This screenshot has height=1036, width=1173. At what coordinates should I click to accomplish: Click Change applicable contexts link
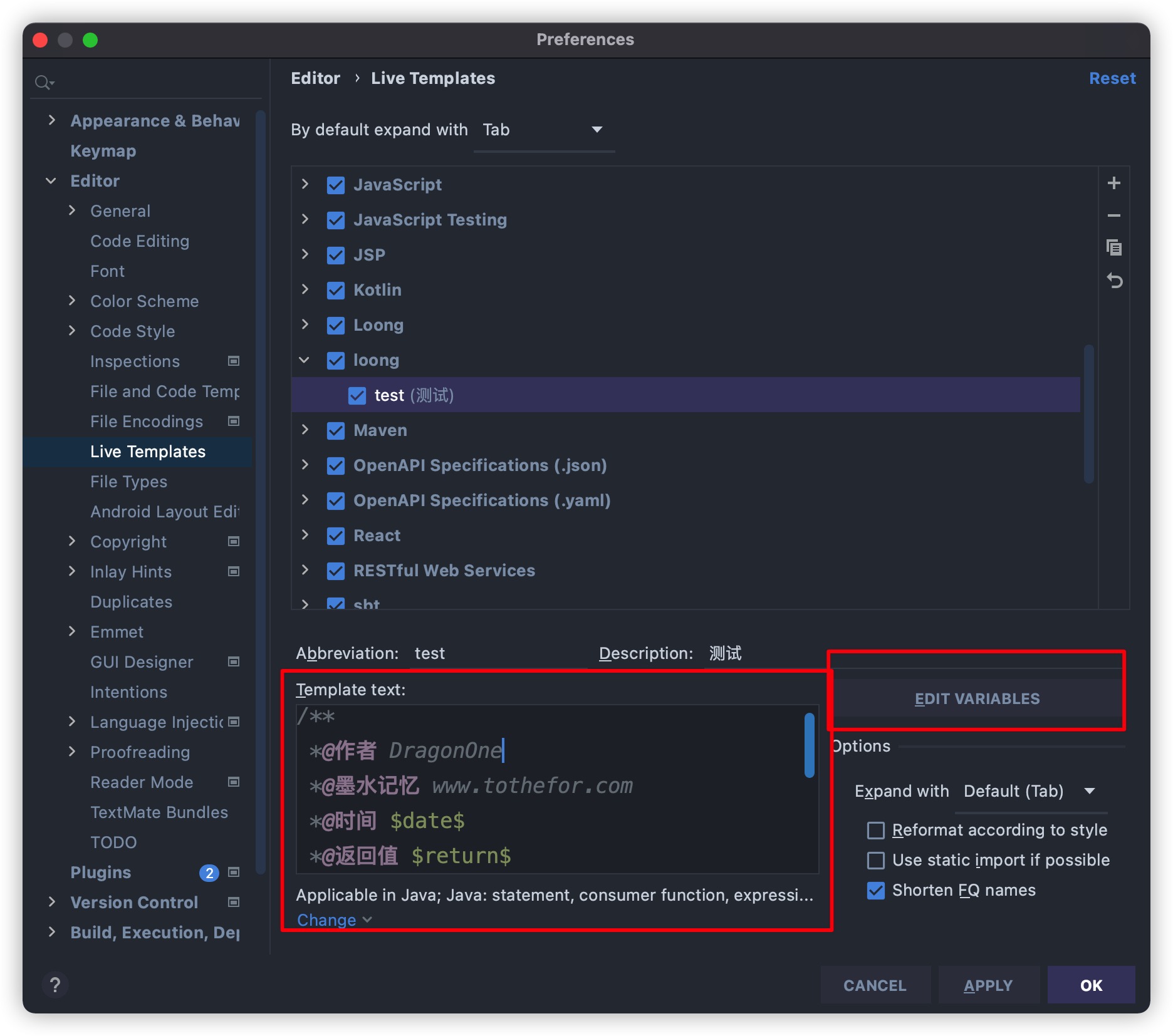point(334,919)
